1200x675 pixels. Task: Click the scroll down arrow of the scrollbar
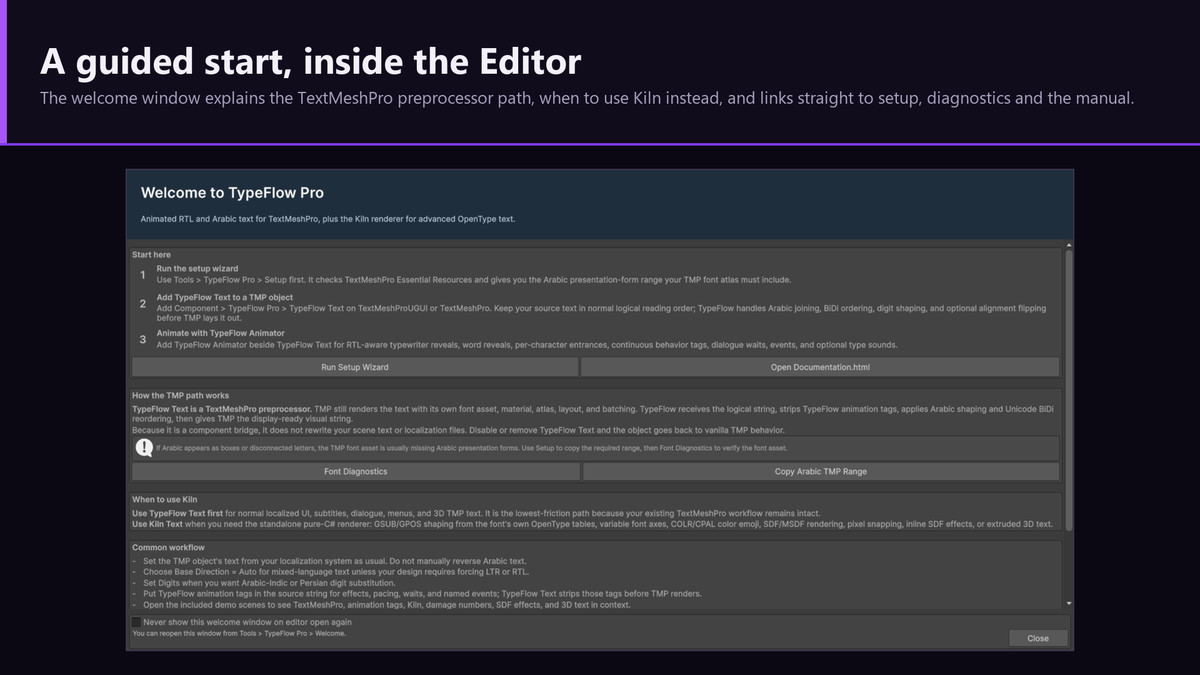[x=1069, y=603]
